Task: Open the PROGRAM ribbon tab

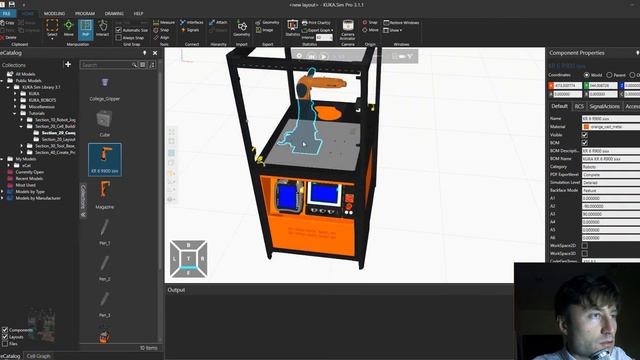Action: (85, 13)
